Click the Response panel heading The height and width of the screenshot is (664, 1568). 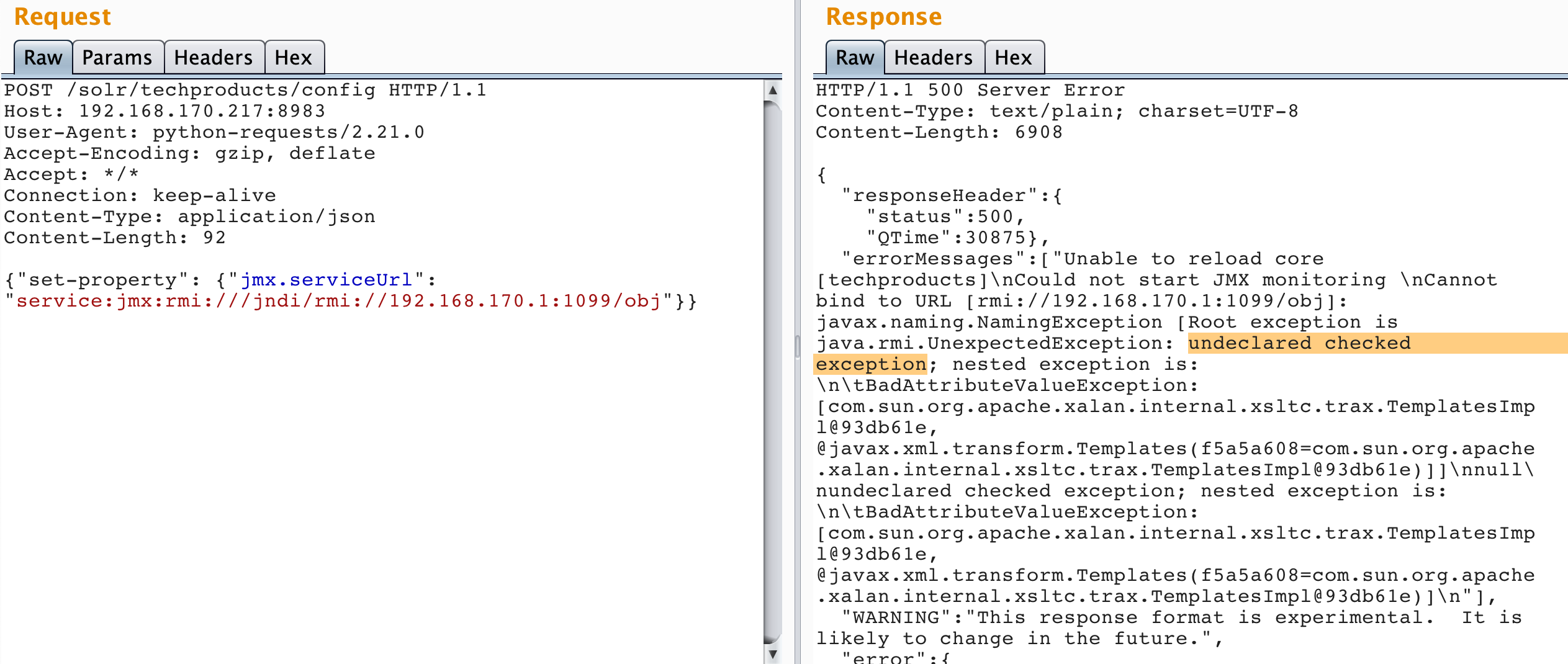[884, 17]
